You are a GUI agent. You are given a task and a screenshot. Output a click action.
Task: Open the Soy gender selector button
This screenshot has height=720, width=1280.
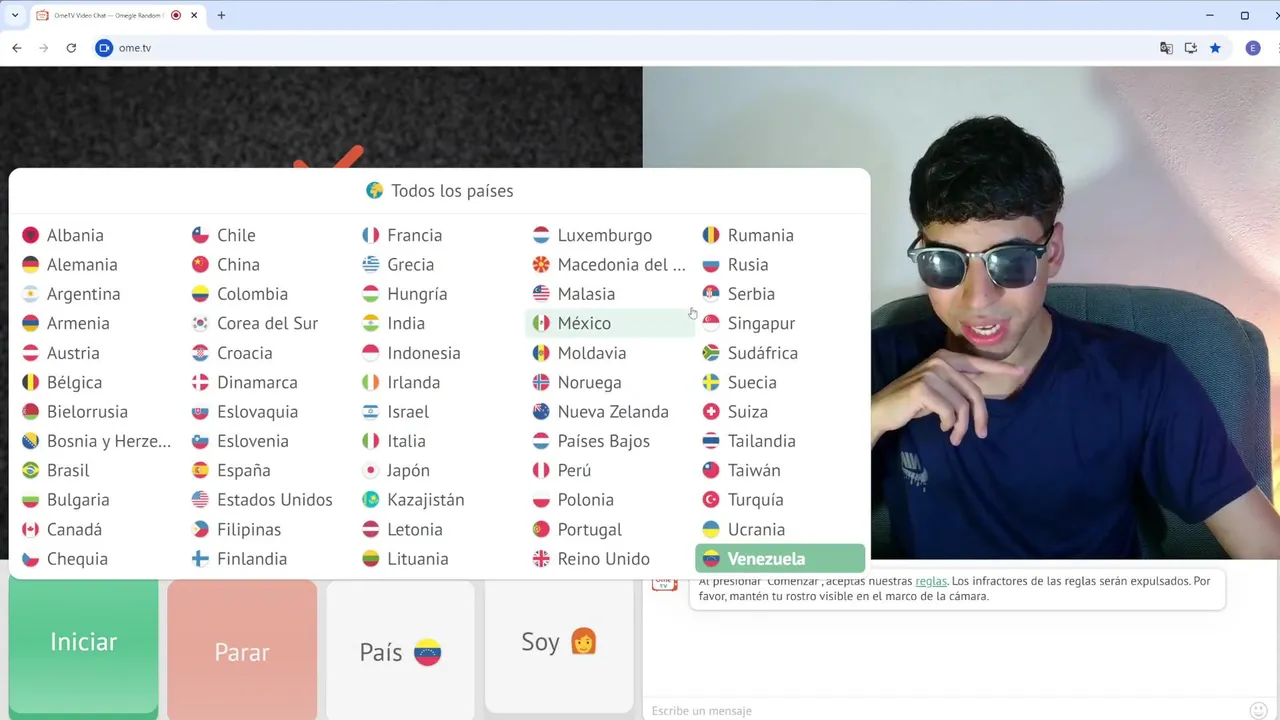coord(559,646)
